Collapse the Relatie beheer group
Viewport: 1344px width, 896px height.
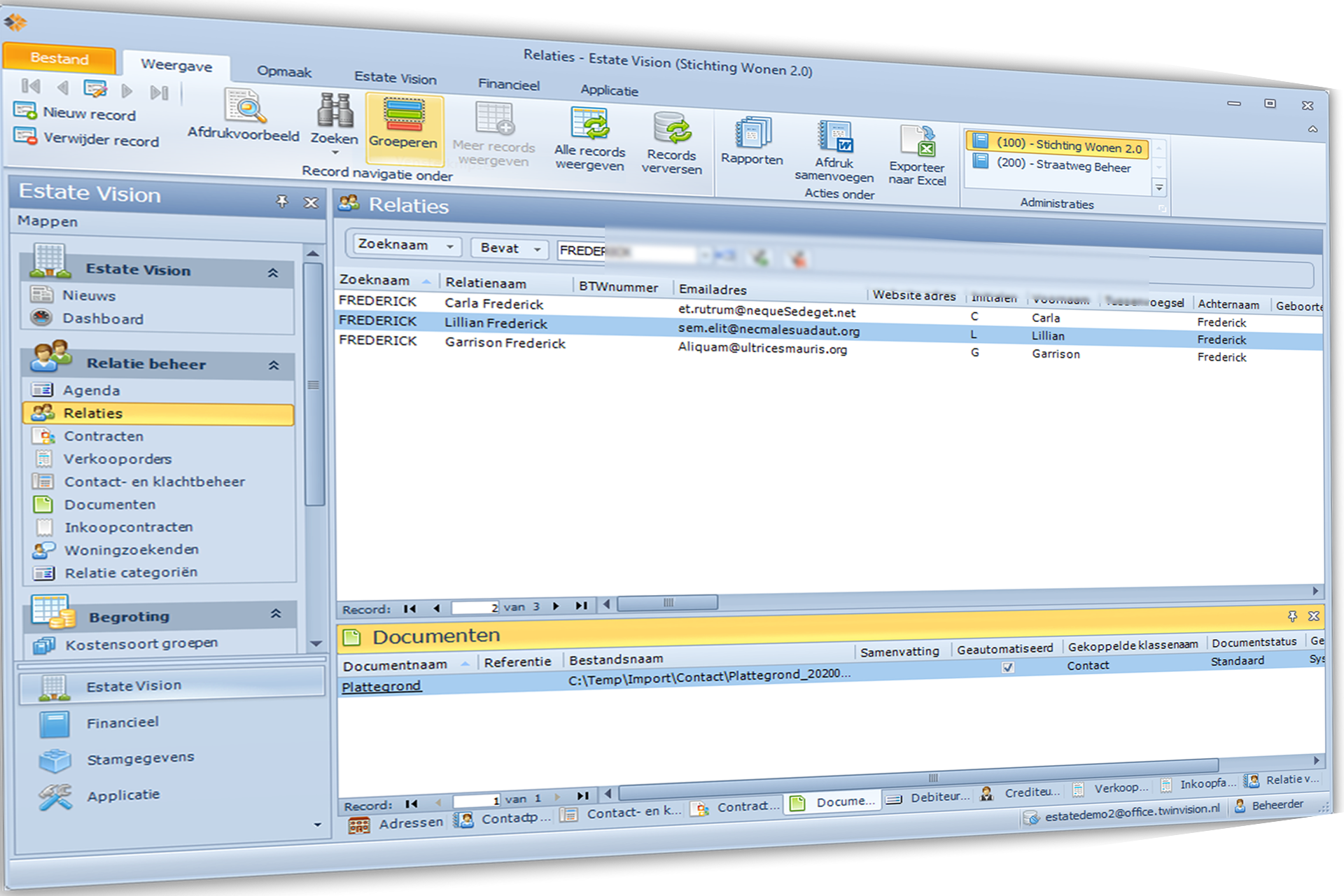point(274,365)
